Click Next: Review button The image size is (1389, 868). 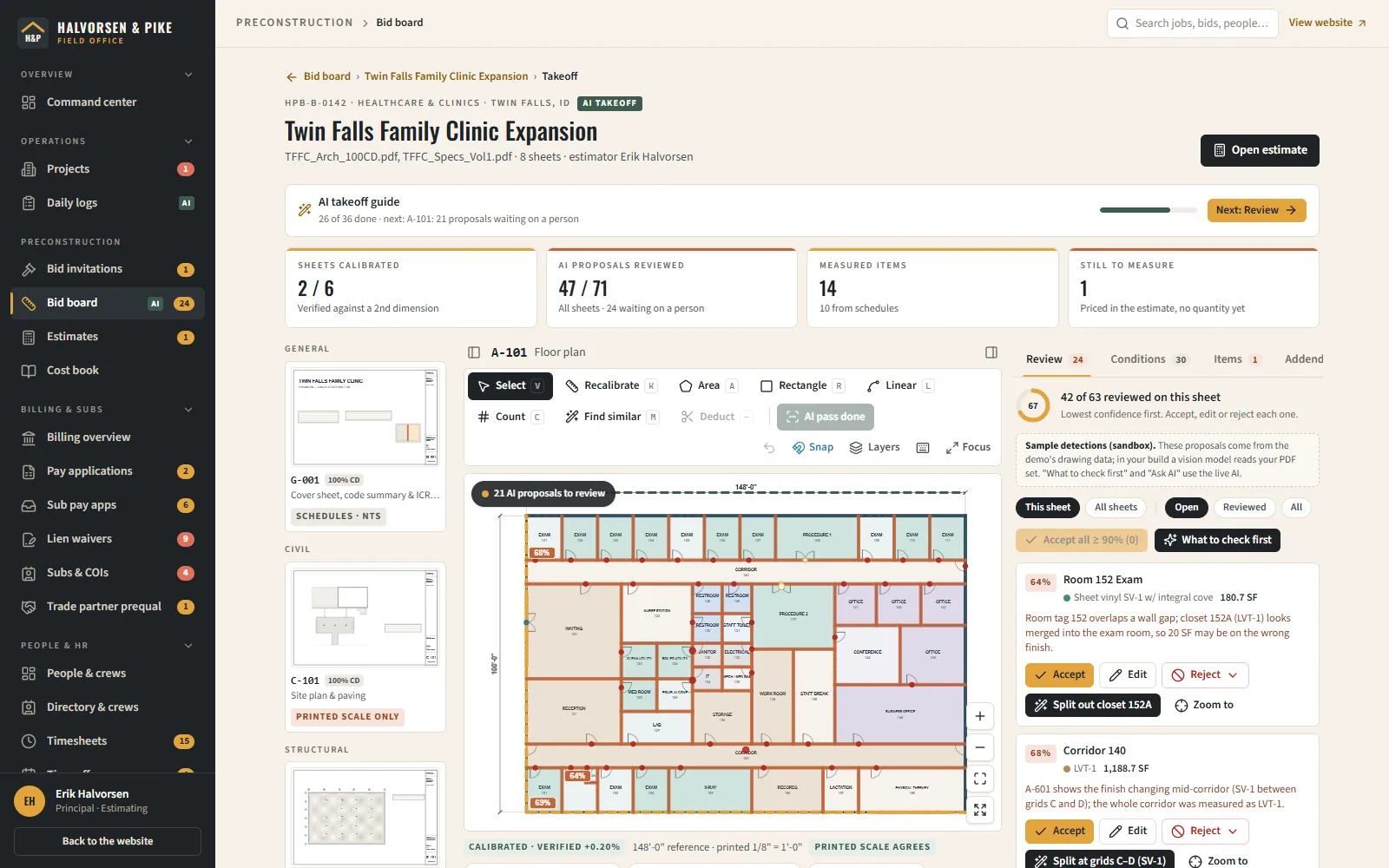click(1256, 211)
